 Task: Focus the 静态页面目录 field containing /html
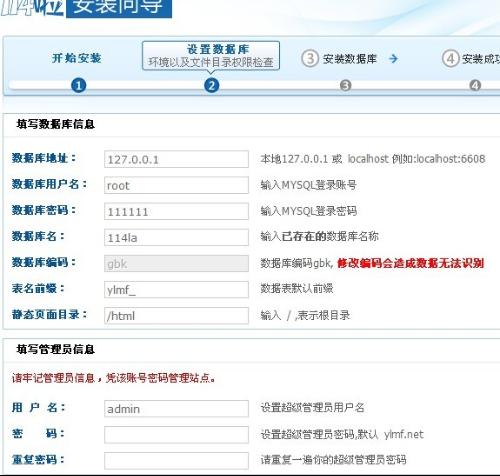pyautogui.click(x=176, y=316)
